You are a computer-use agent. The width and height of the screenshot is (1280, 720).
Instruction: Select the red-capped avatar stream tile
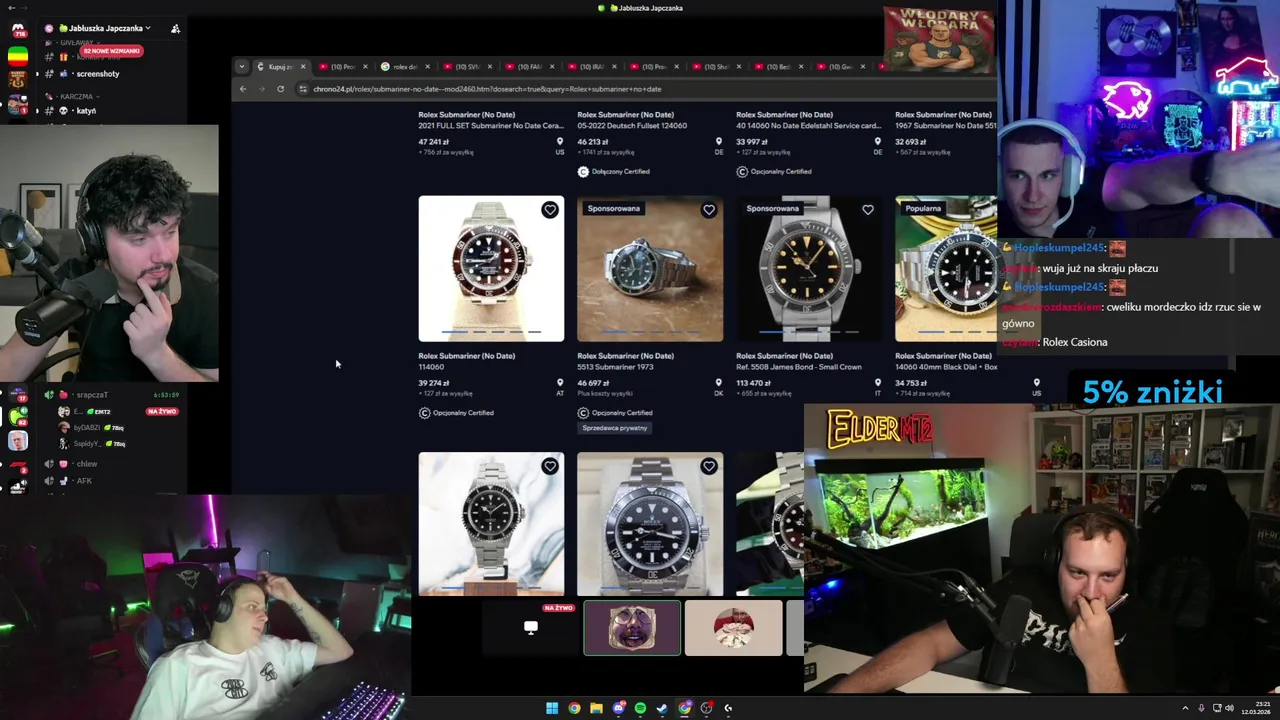(x=734, y=628)
